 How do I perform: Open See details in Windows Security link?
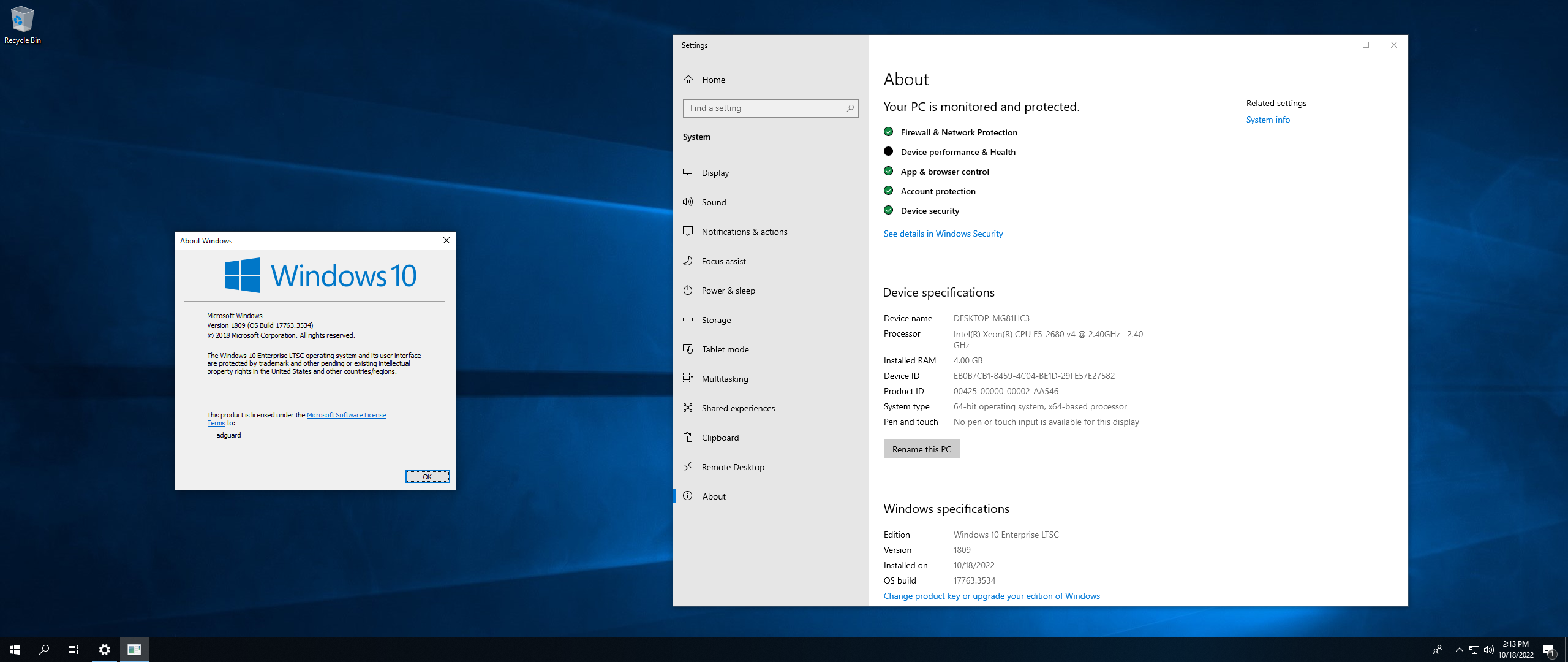(x=943, y=234)
